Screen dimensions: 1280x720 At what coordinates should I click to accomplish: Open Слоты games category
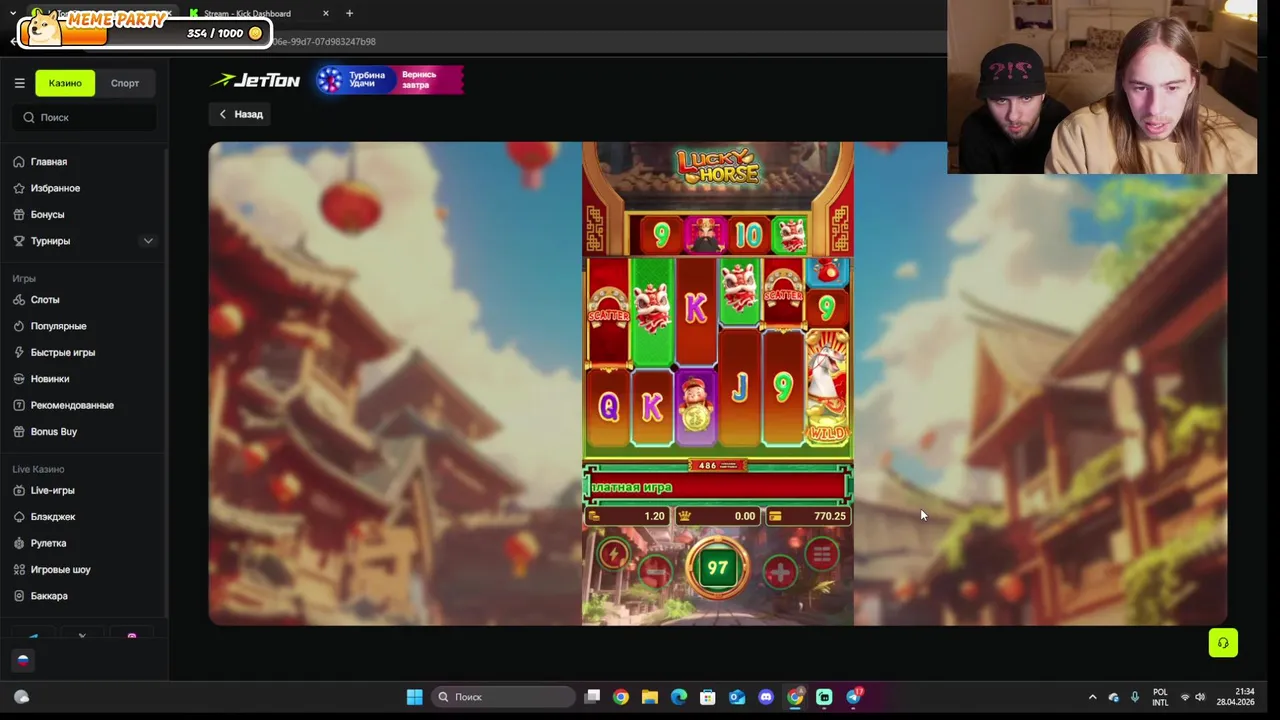pos(45,300)
